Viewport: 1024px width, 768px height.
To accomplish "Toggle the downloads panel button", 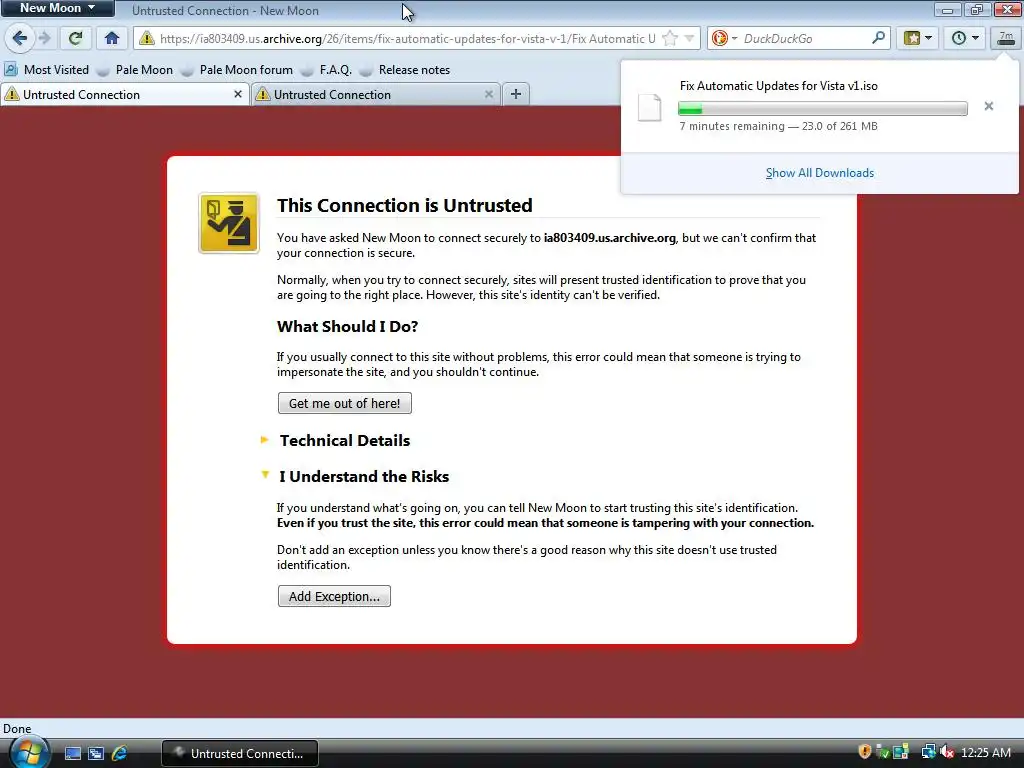I will [x=1006, y=38].
